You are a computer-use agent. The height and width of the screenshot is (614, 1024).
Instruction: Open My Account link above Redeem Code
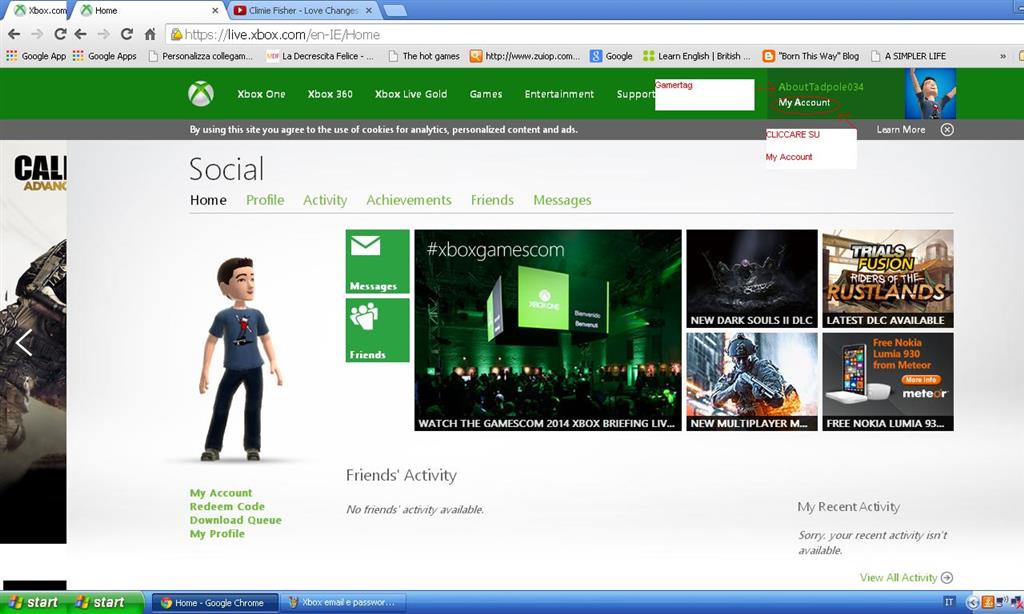click(x=221, y=493)
